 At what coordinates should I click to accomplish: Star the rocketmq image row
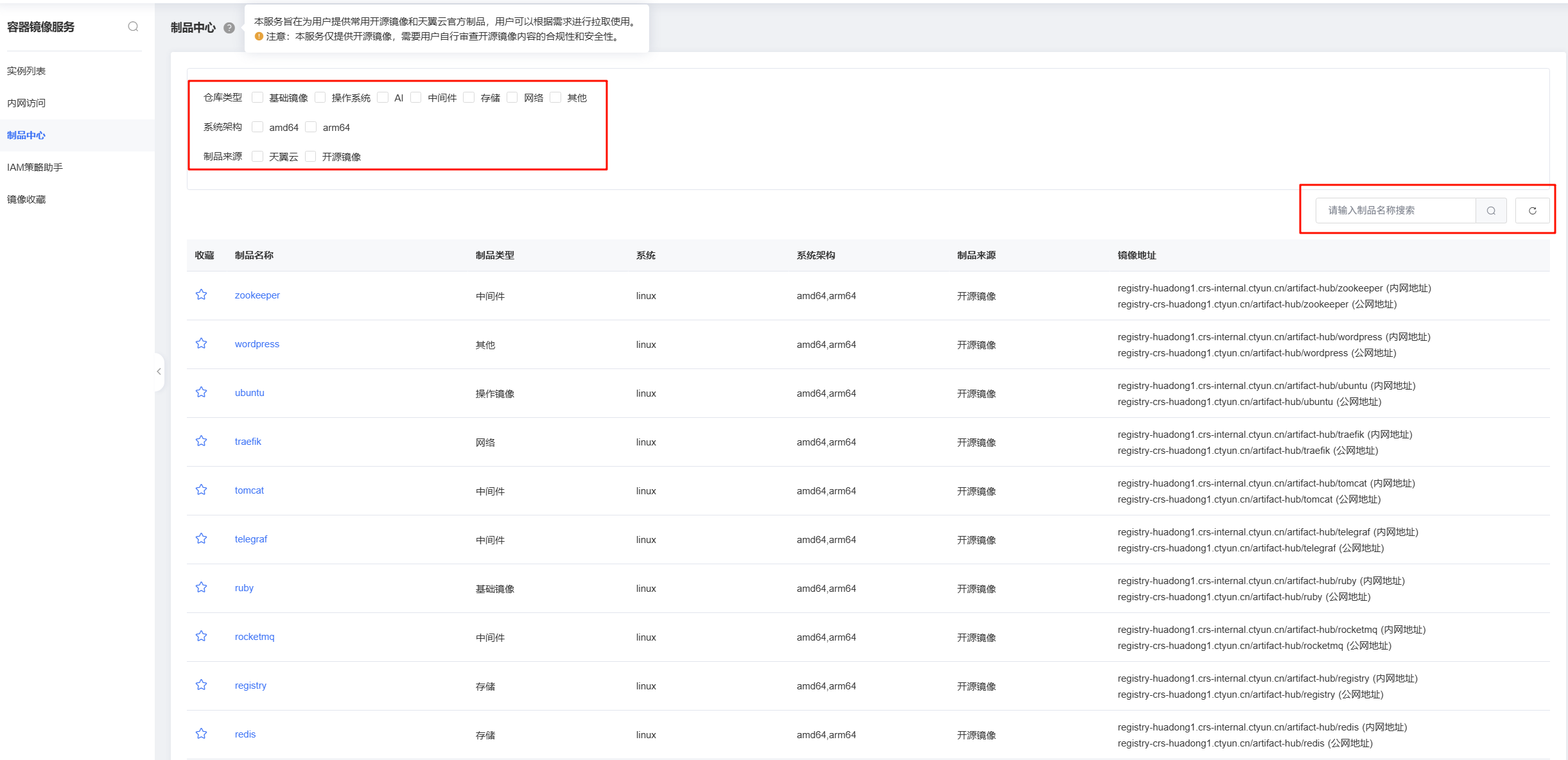coord(202,636)
